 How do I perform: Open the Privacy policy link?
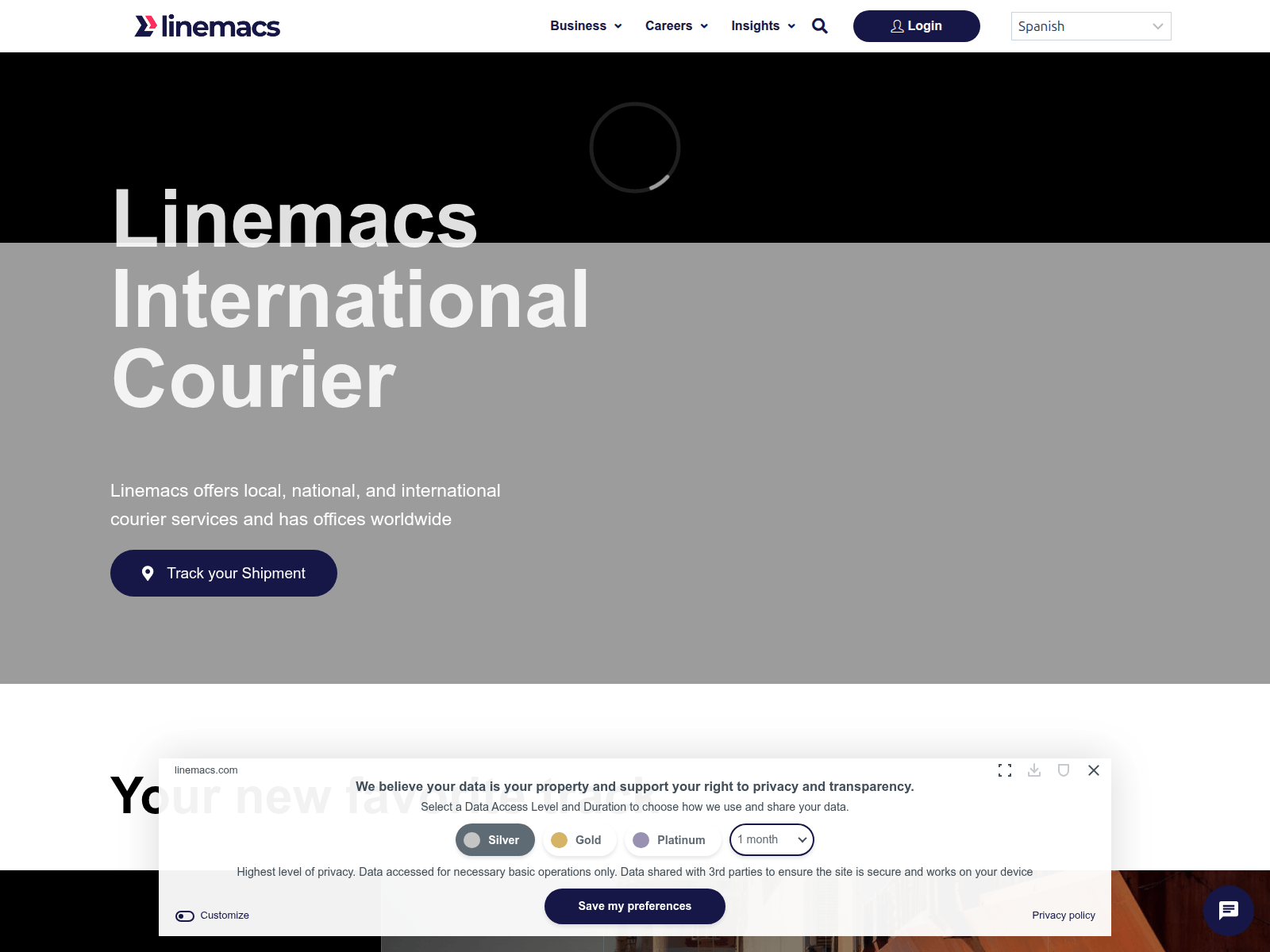(x=1063, y=916)
